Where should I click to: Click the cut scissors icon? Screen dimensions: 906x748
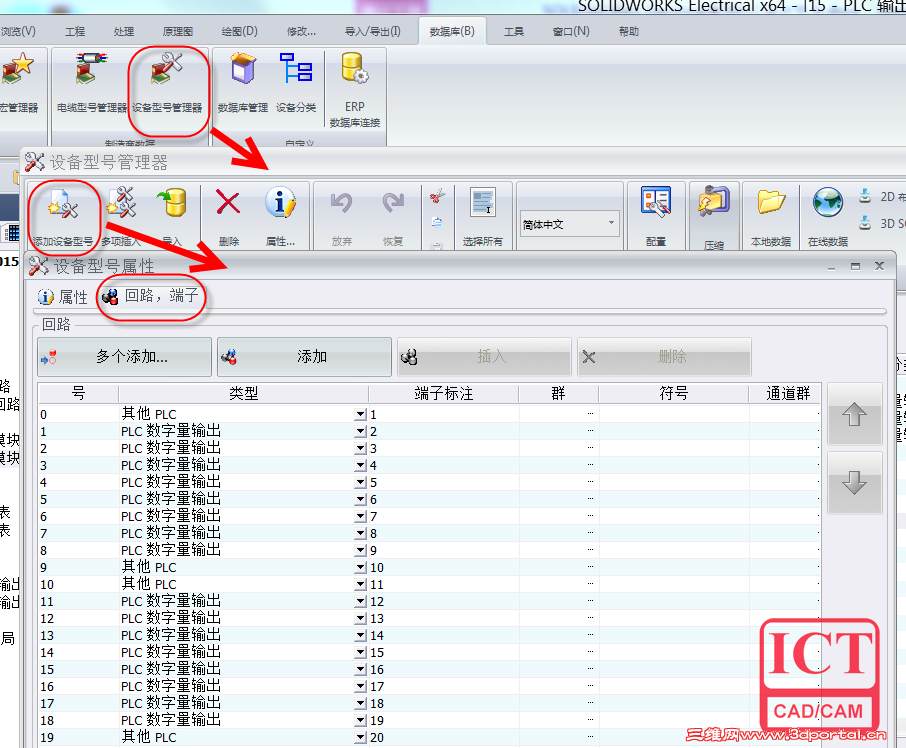click(437, 197)
